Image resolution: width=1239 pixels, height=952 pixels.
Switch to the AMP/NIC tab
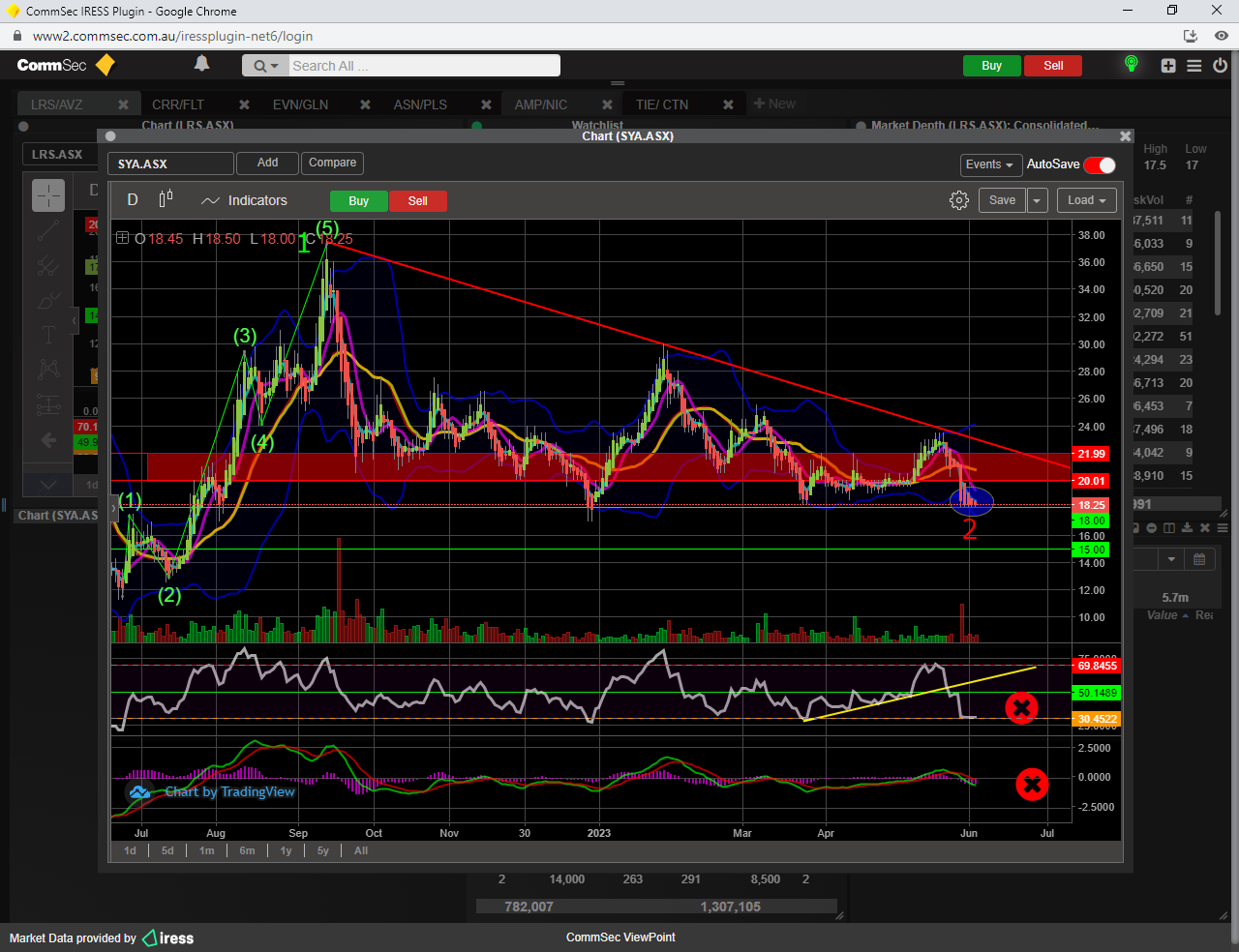tap(541, 104)
